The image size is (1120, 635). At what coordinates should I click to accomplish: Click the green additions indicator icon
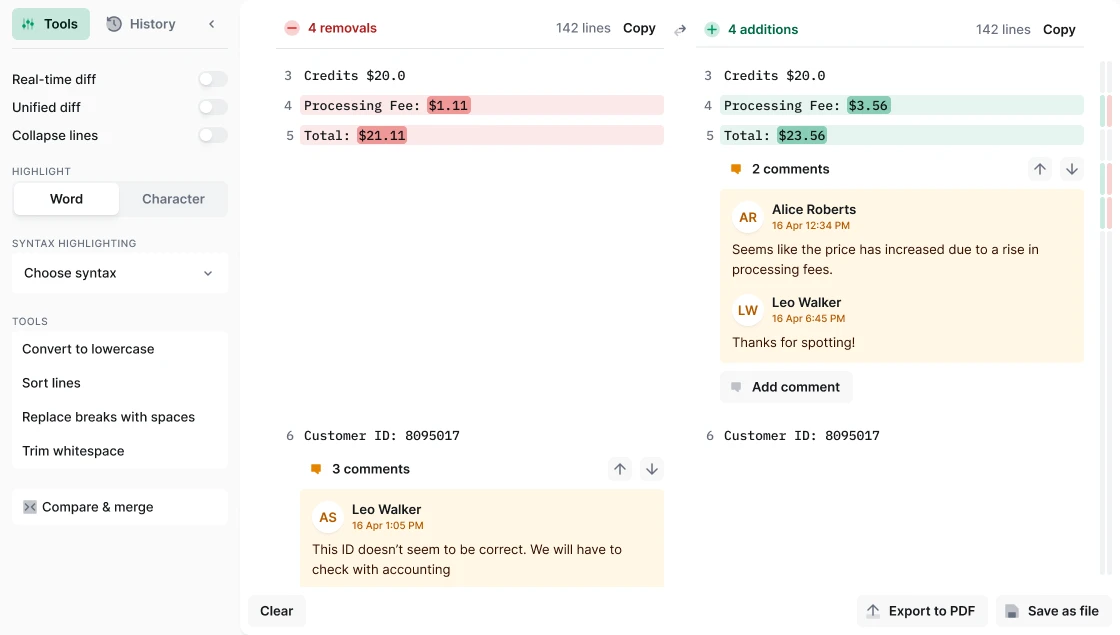712,28
